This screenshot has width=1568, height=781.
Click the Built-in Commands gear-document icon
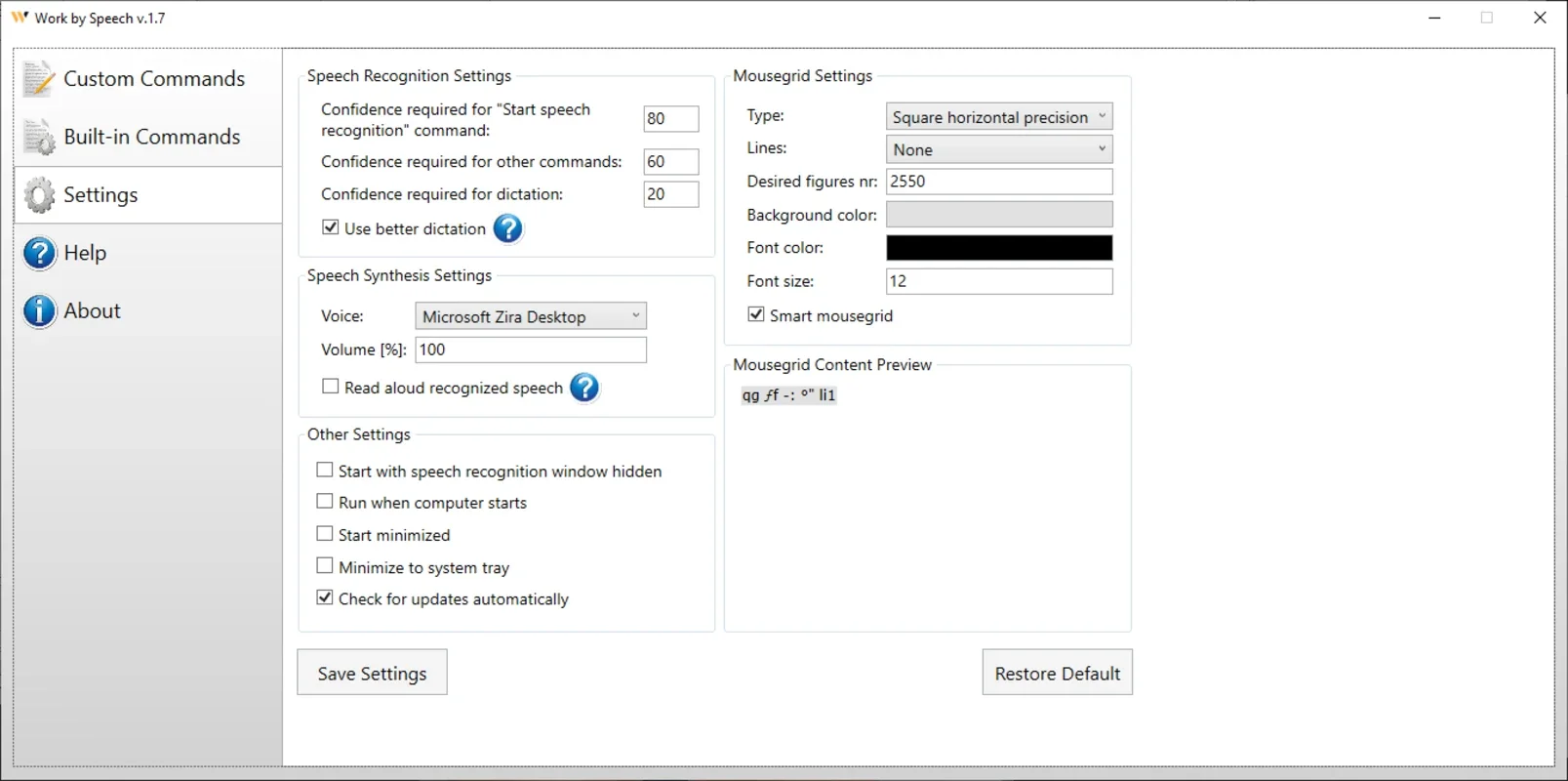(39, 137)
